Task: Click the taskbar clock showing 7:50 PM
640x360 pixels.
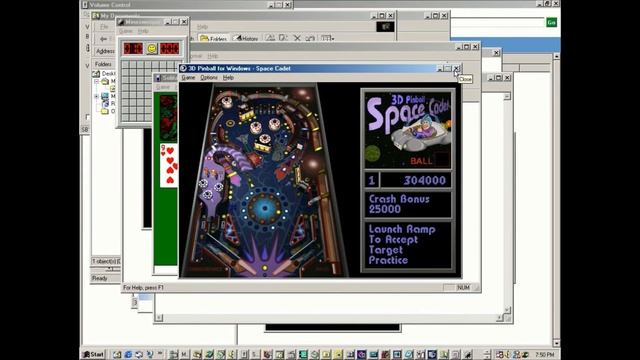Action: point(545,355)
